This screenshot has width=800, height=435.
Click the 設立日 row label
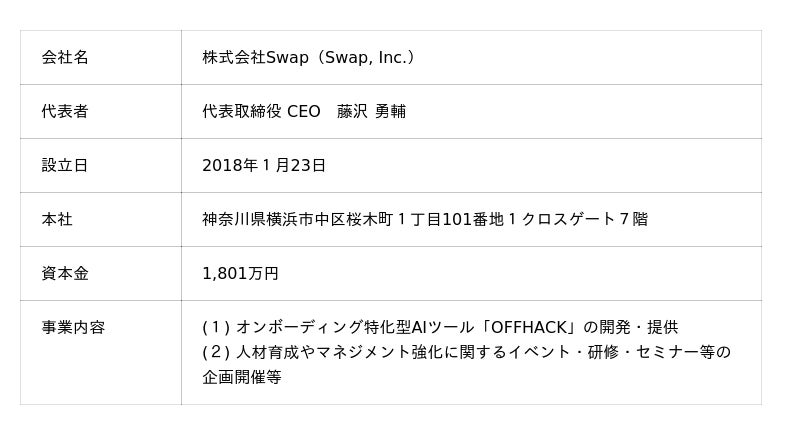[65, 165]
